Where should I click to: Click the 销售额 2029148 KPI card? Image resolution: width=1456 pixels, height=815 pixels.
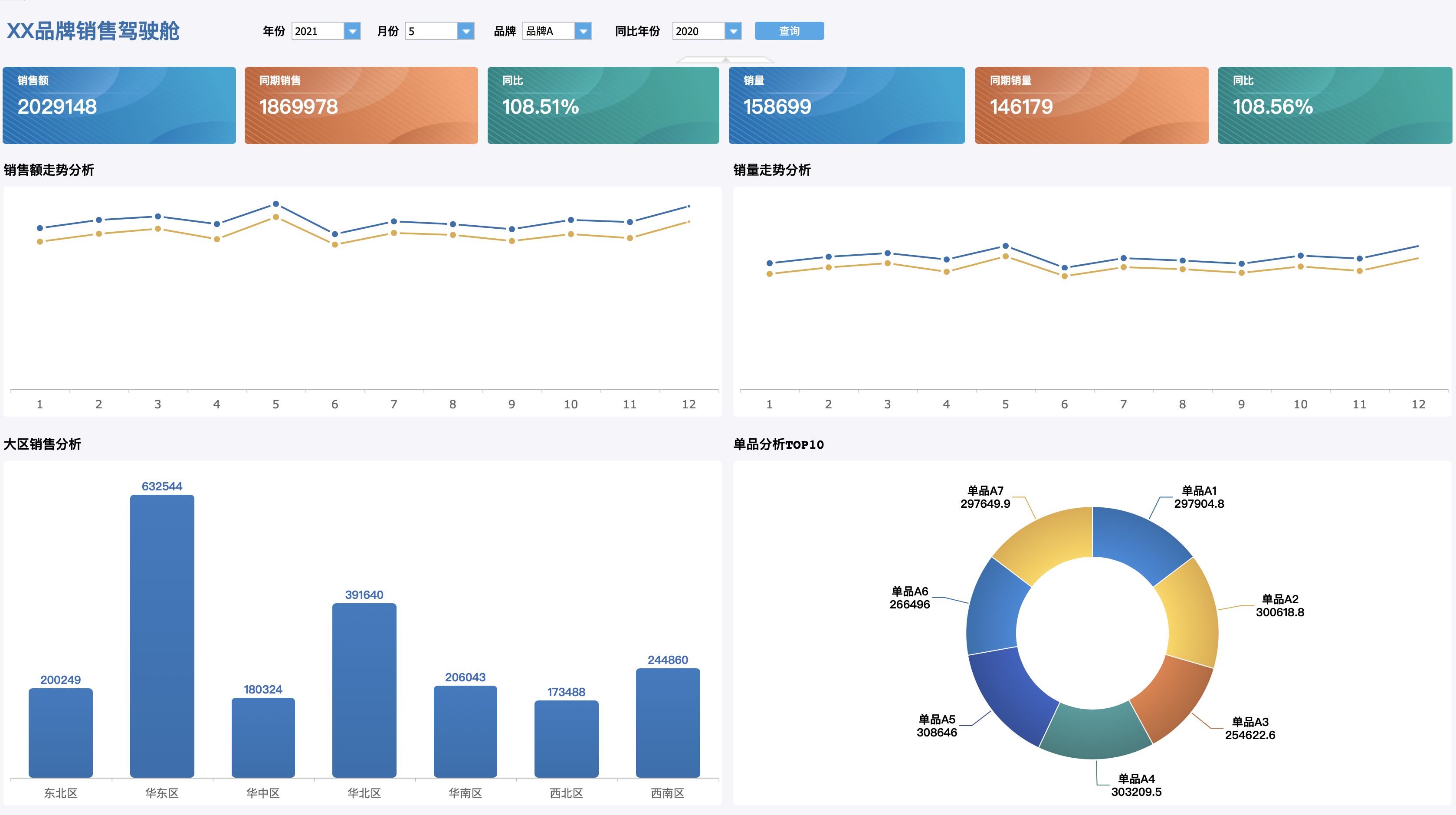click(119, 106)
